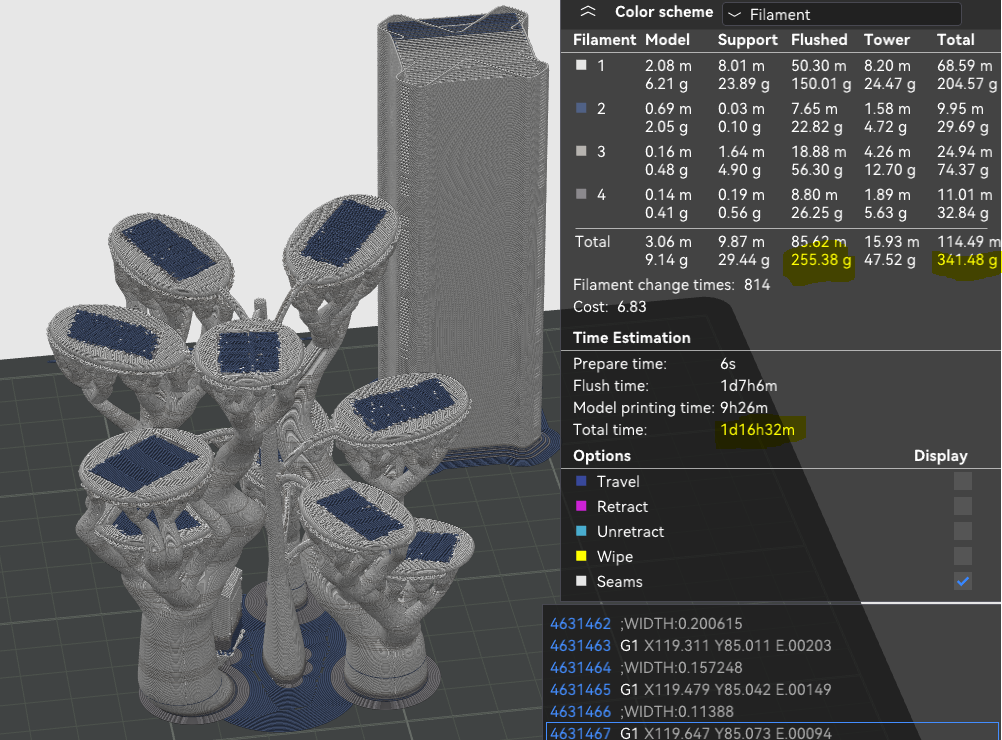Viewport: 1002px width, 740px height.
Task: Toggle Wipe display checkbox
Action: [962, 556]
